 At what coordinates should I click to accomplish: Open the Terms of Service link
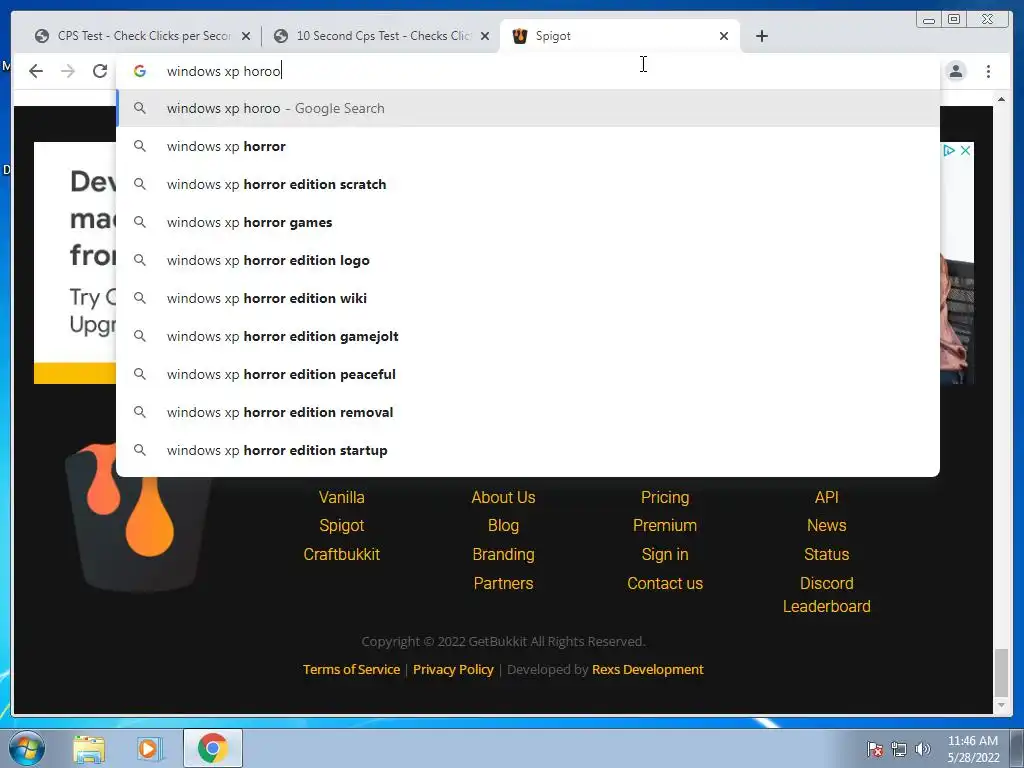click(351, 669)
